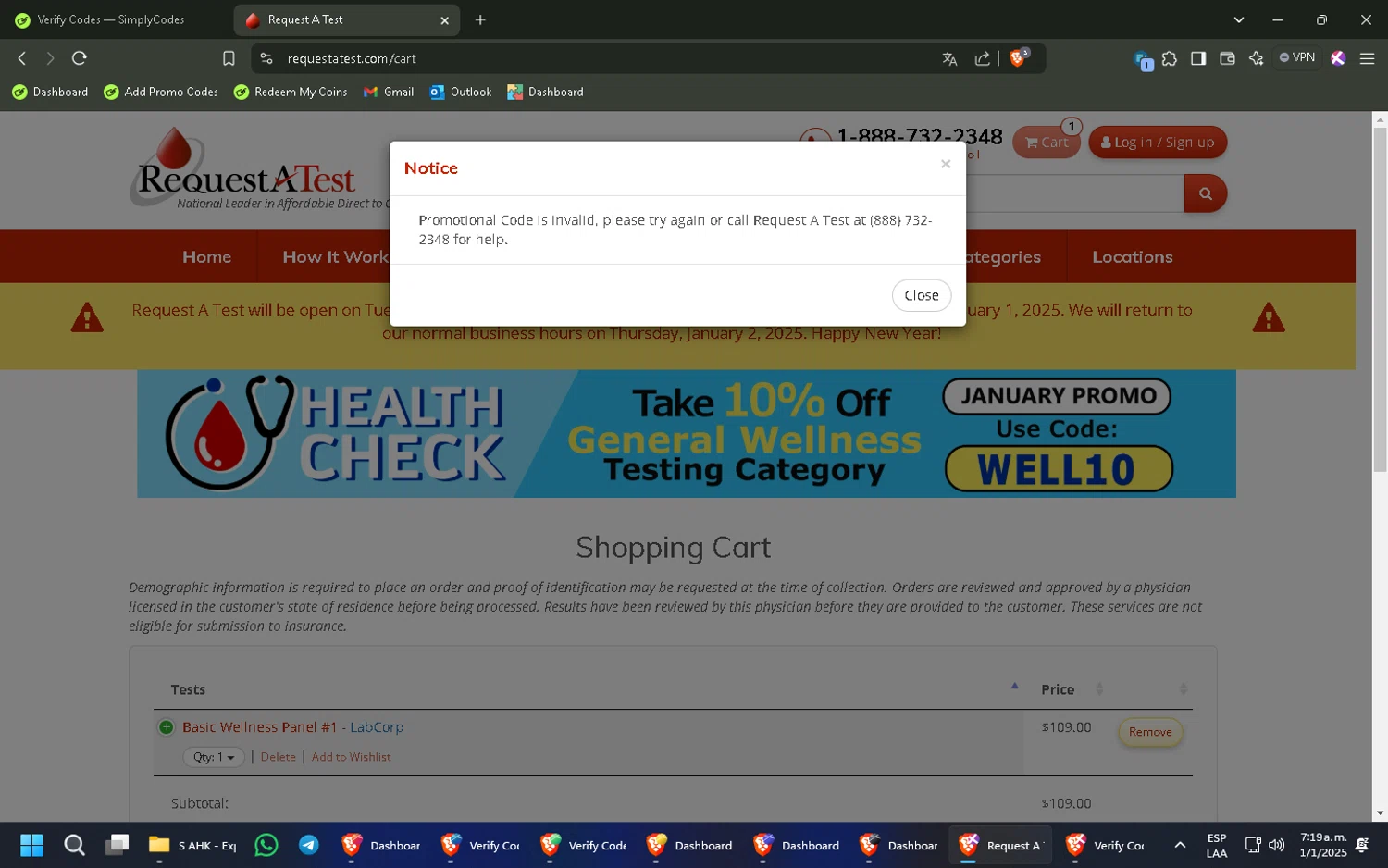Bookmark this page with the bookmark icon

(x=229, y=58)
